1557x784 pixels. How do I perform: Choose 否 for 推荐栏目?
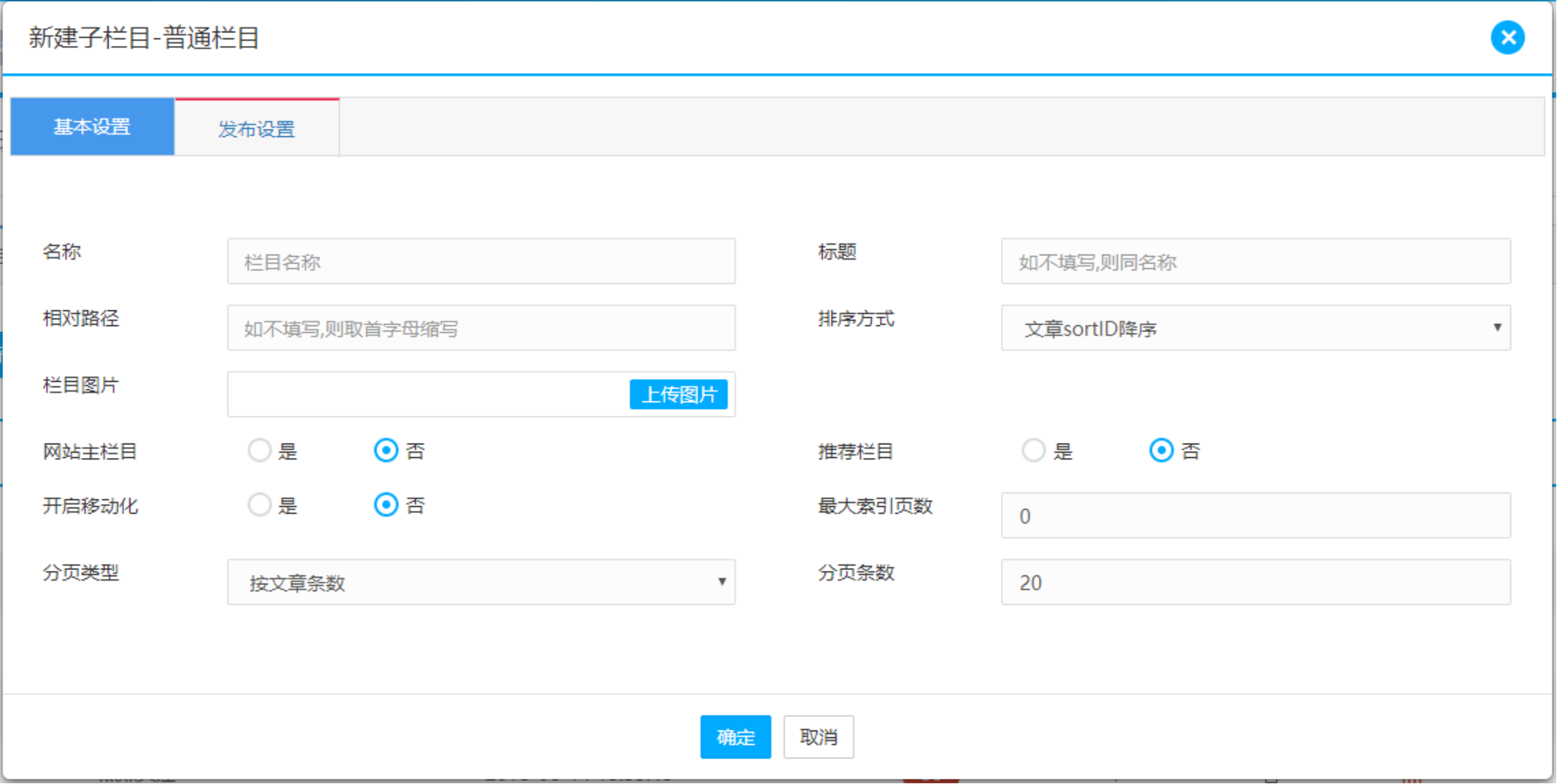(1161, 450)
